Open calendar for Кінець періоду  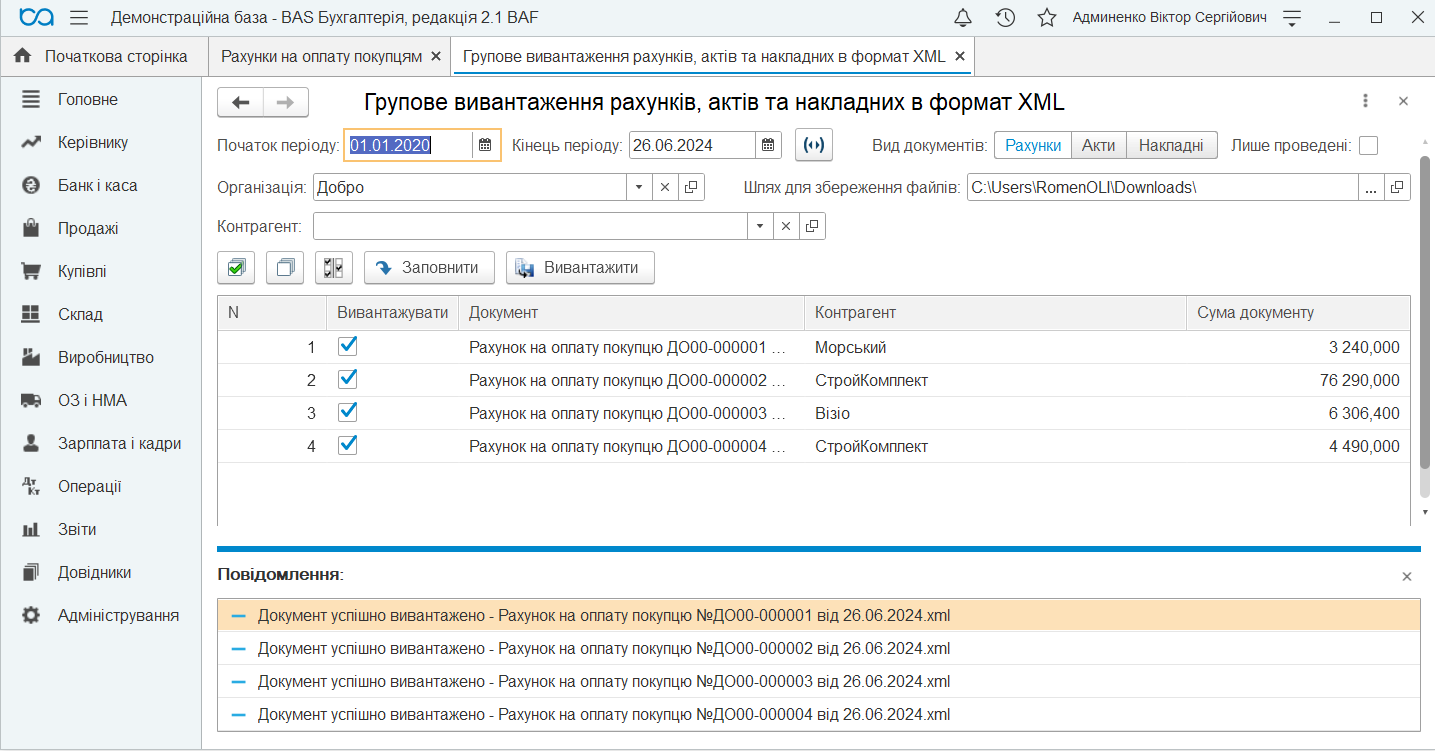(x=768, y=145)
